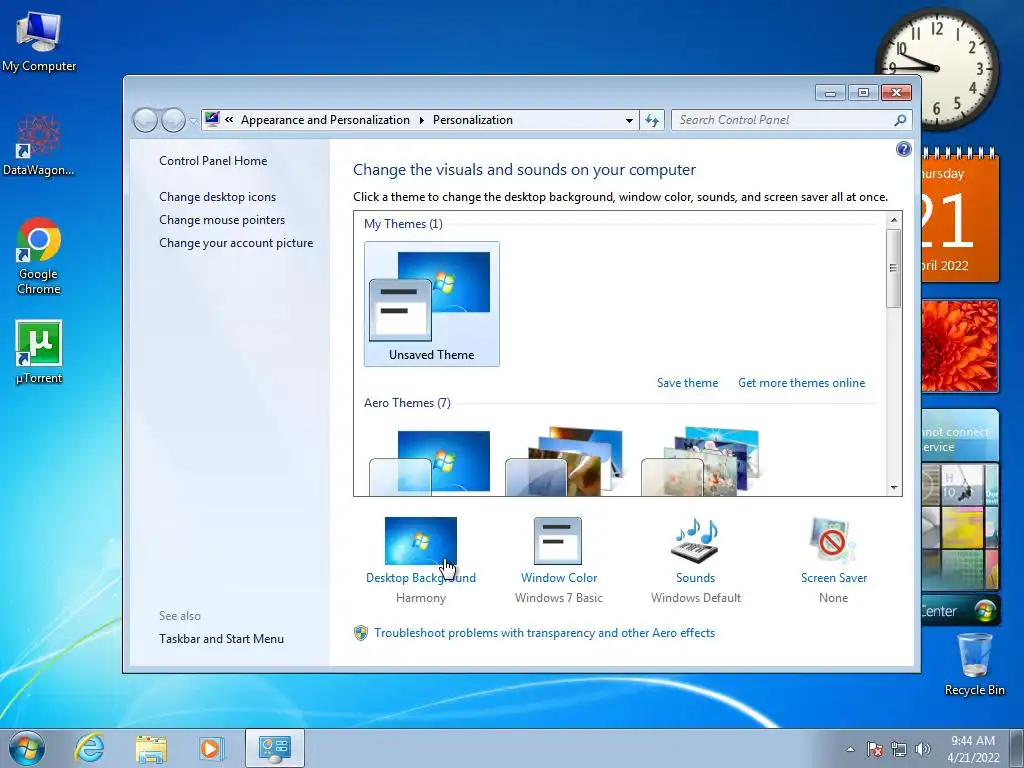The image size is (1024, 768).
Task: Click the theme list scroll down arrow
Action: pyautogui.click(x=894, y=488)
